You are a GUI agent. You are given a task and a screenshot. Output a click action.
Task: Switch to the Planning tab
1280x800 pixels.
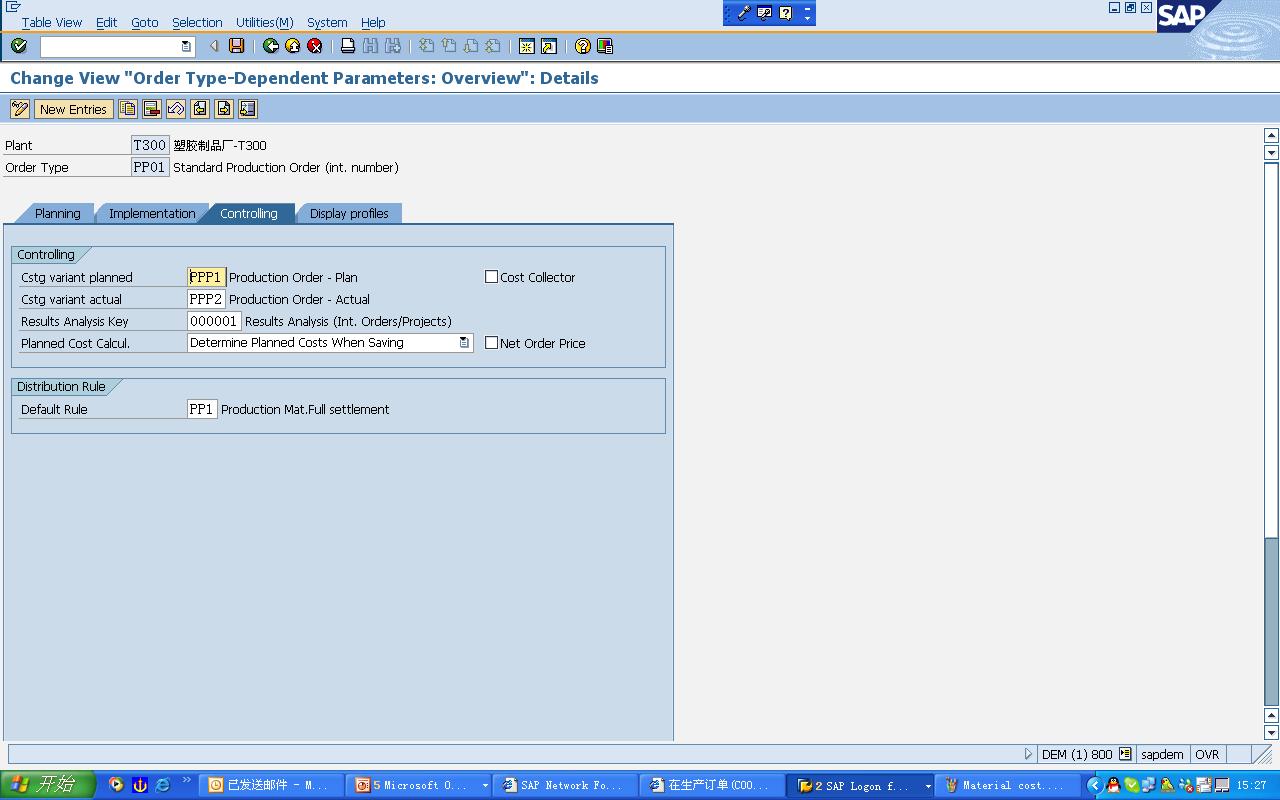tap(57, 213)
